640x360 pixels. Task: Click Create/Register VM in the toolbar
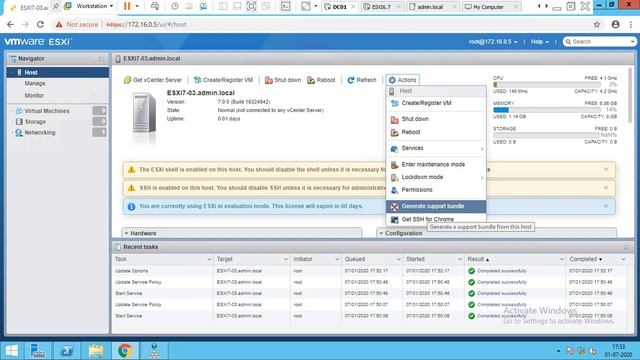[223, 80]
